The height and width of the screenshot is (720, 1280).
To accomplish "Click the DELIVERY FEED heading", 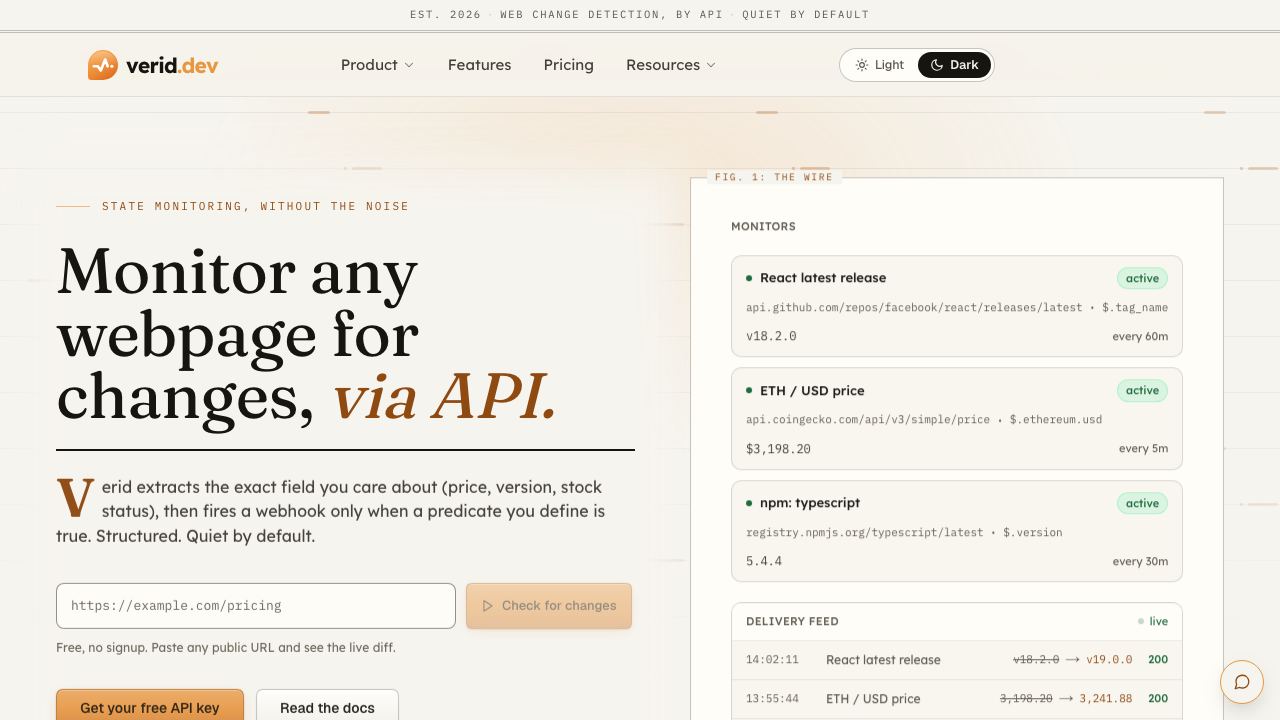I will [792, 621].
